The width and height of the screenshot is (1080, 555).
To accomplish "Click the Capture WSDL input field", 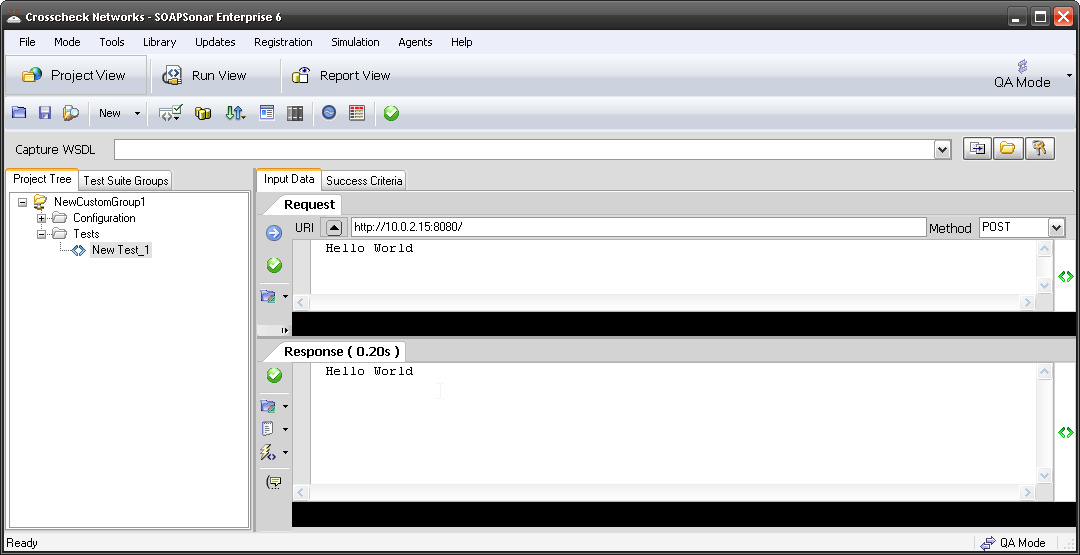I will coord(525,149).
